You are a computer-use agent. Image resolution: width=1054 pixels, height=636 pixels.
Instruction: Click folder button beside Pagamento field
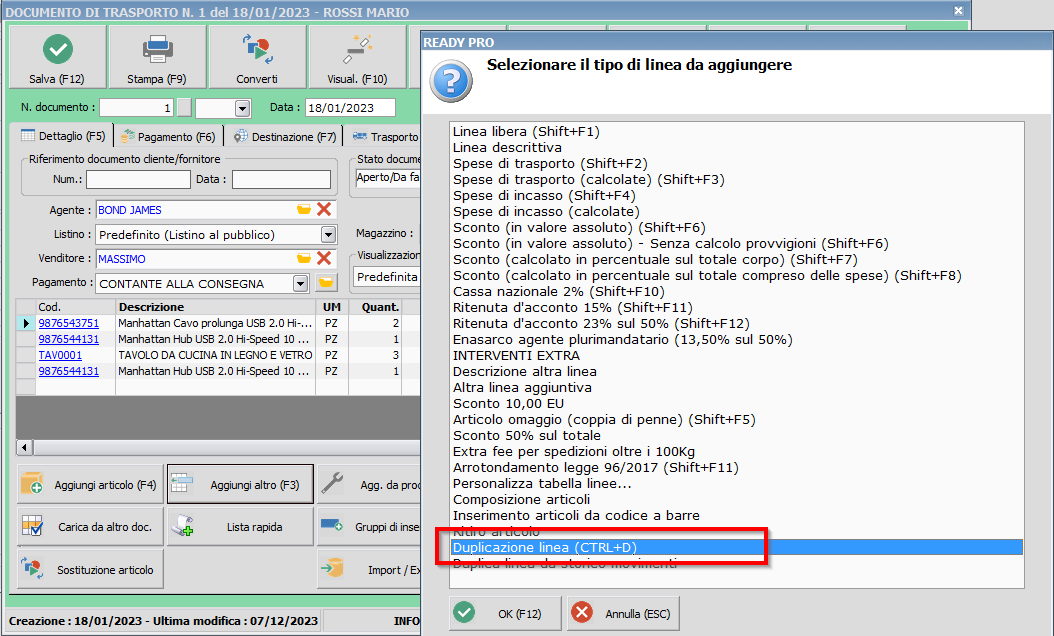point(326,283)
